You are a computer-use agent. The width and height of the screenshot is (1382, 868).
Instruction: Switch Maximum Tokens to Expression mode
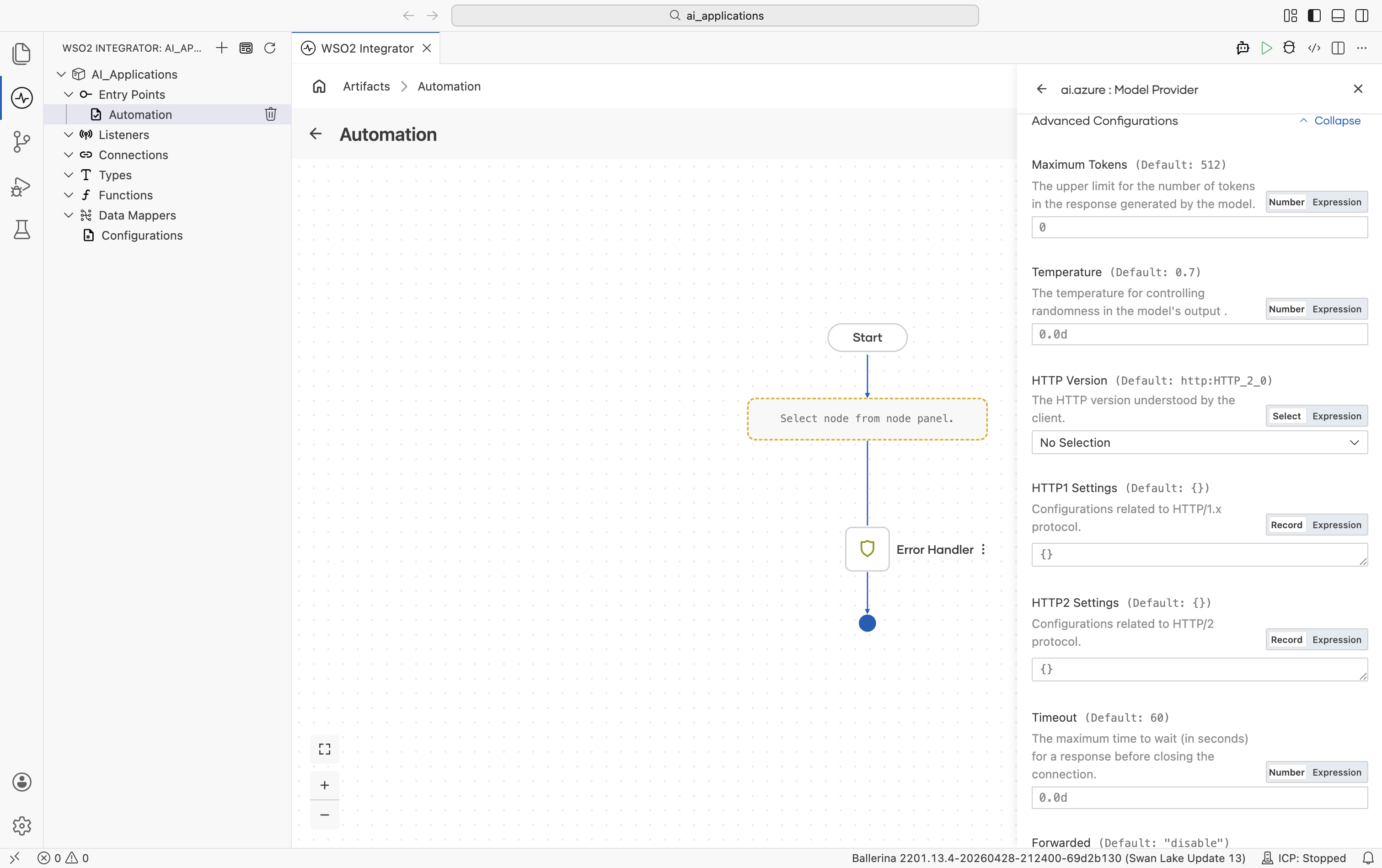point(1336,202)
